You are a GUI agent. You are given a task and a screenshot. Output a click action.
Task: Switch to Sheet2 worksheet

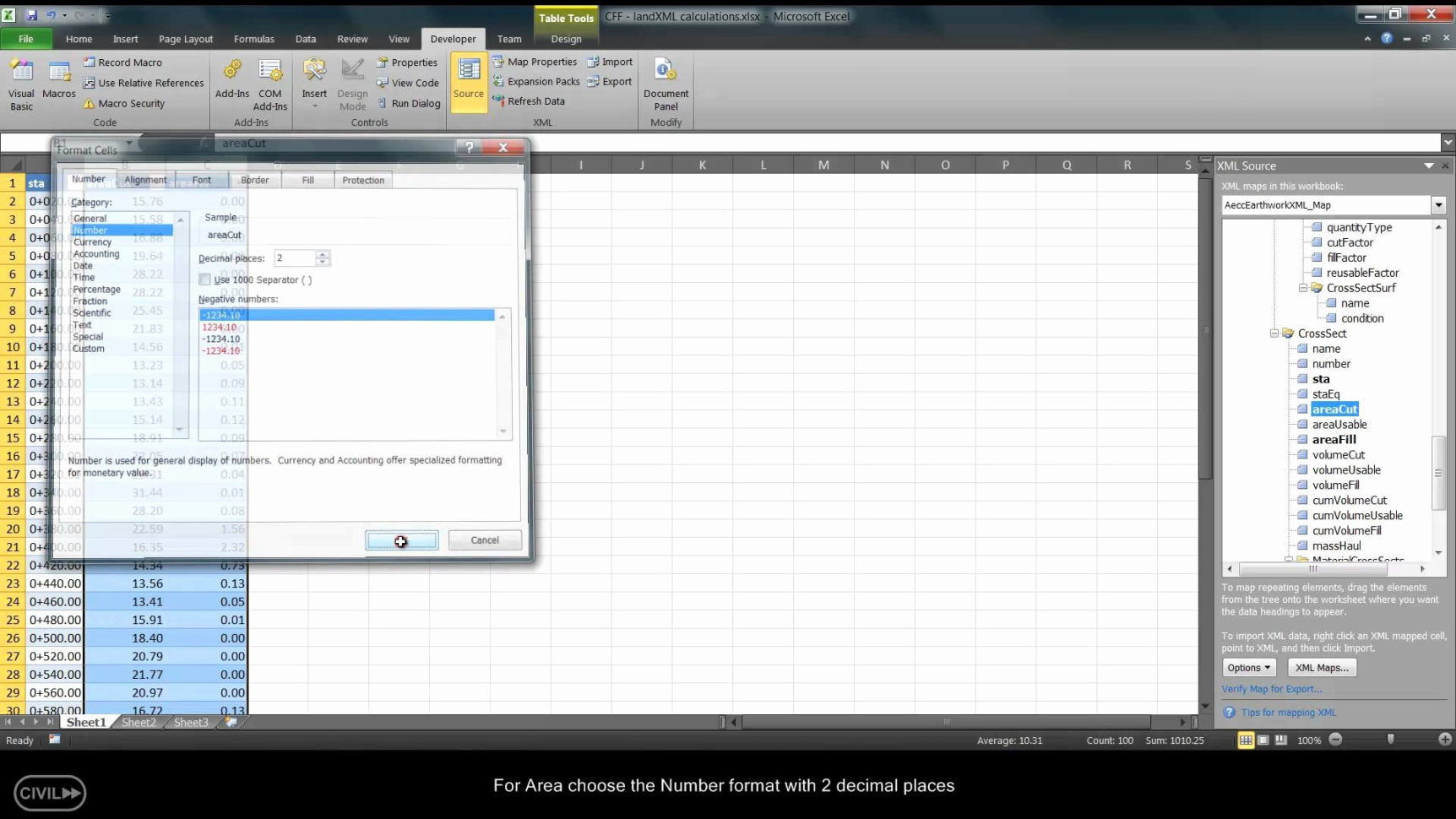coord(138,722)
